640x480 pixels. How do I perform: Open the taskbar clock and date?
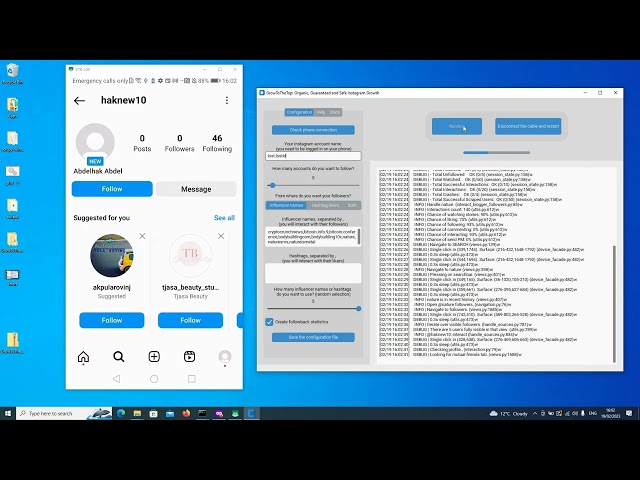click(611, 413)
